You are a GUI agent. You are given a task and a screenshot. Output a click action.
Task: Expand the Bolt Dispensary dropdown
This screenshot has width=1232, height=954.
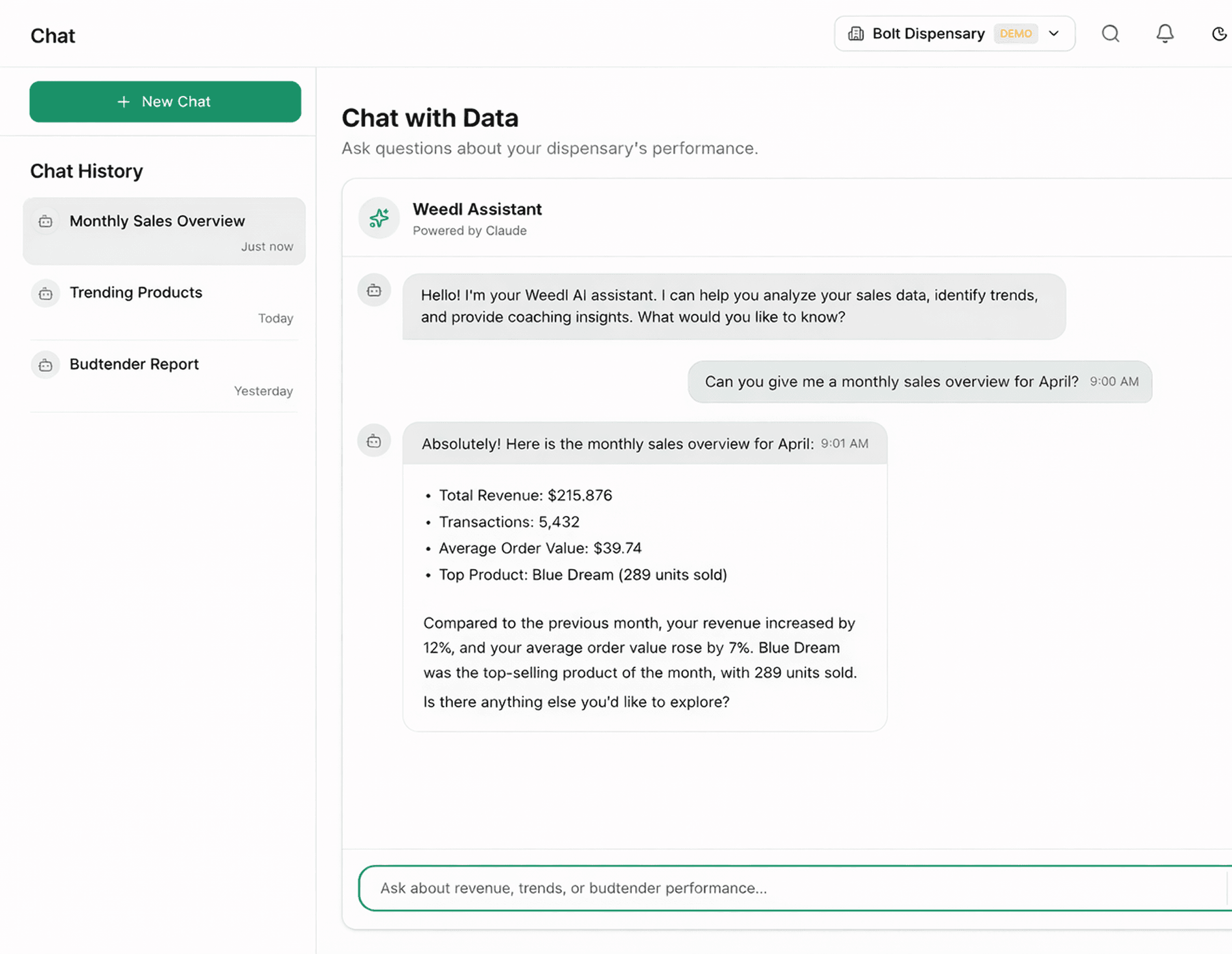[1054, 33]
